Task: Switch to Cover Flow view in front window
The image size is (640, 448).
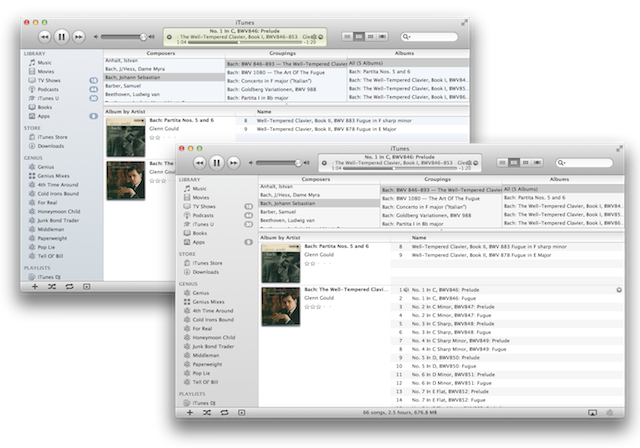Action: 537,162
